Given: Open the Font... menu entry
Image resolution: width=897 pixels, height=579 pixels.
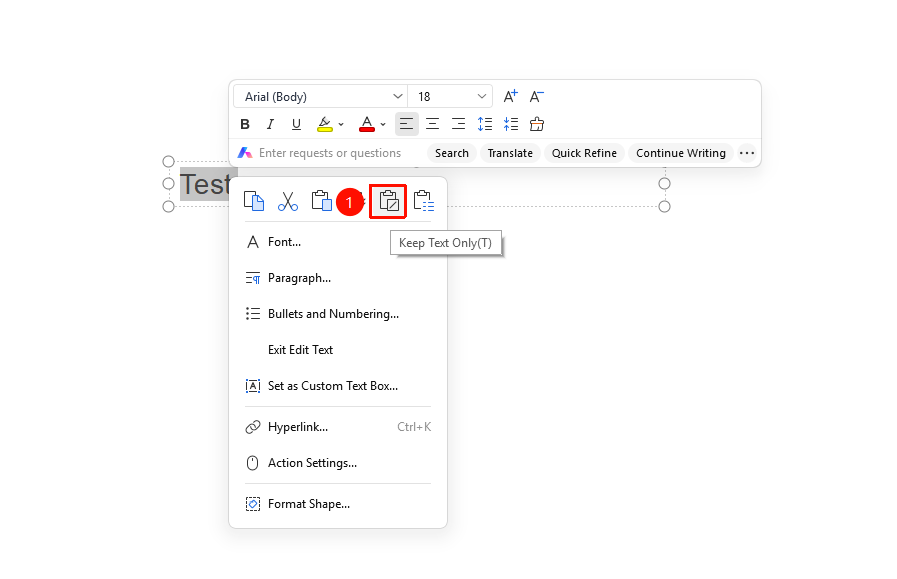Looking at the screenshot, I should (x=338, y=242).
